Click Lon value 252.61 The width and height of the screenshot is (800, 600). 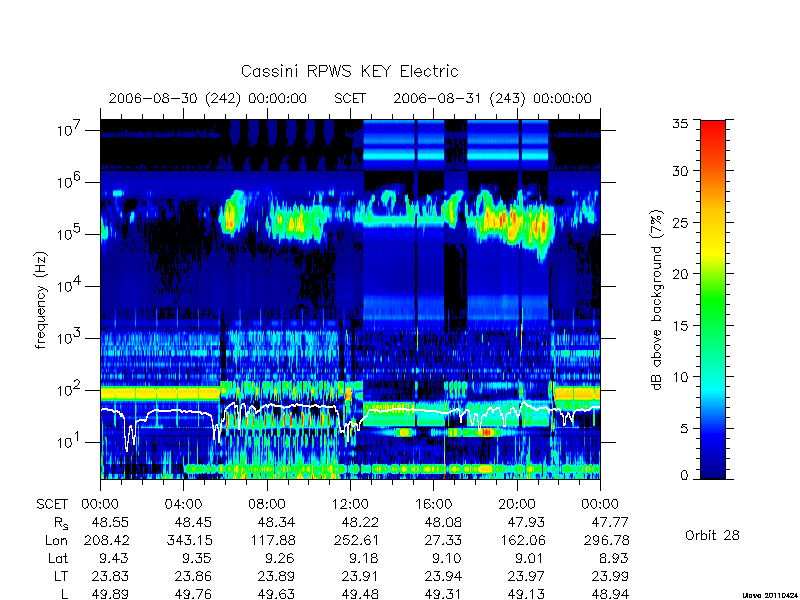(x=356, y=540)
